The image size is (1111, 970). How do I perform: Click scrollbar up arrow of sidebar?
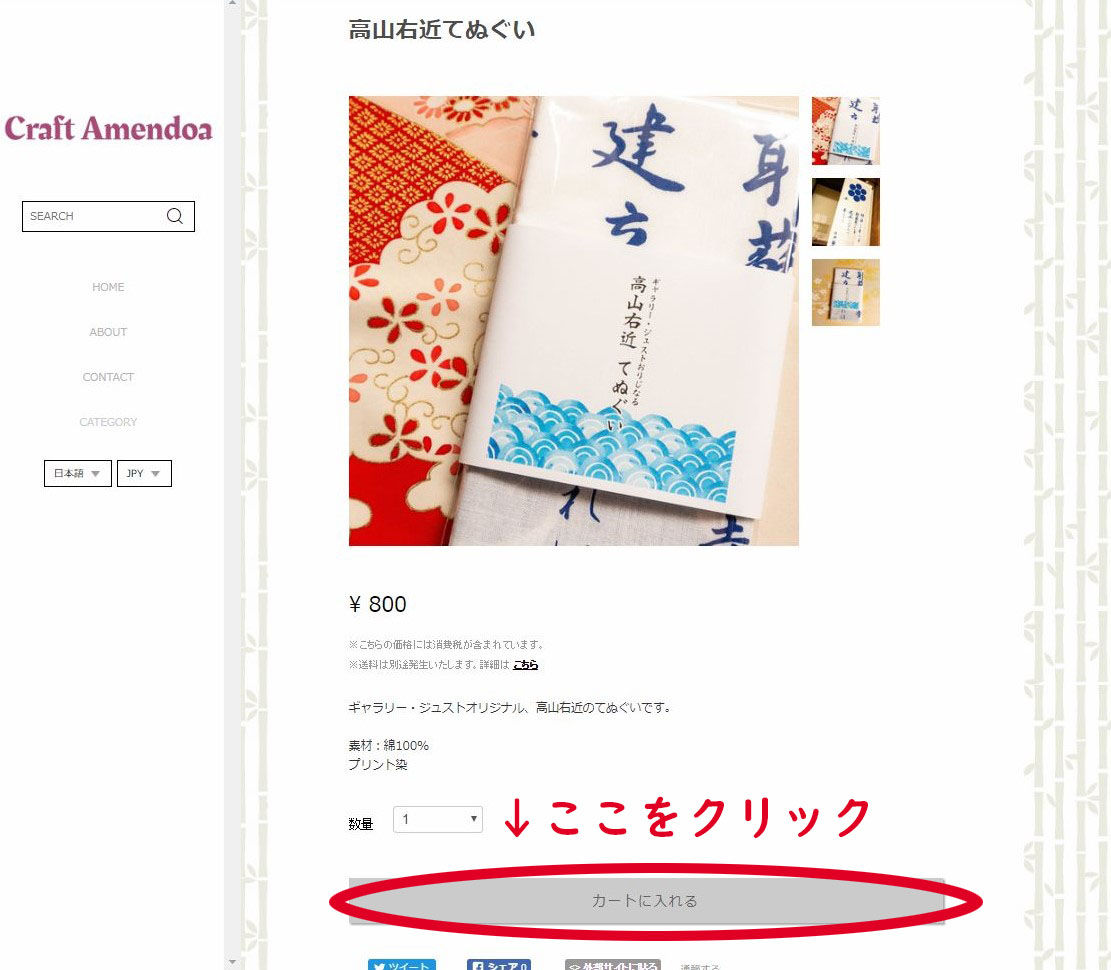tap(232, 4)
